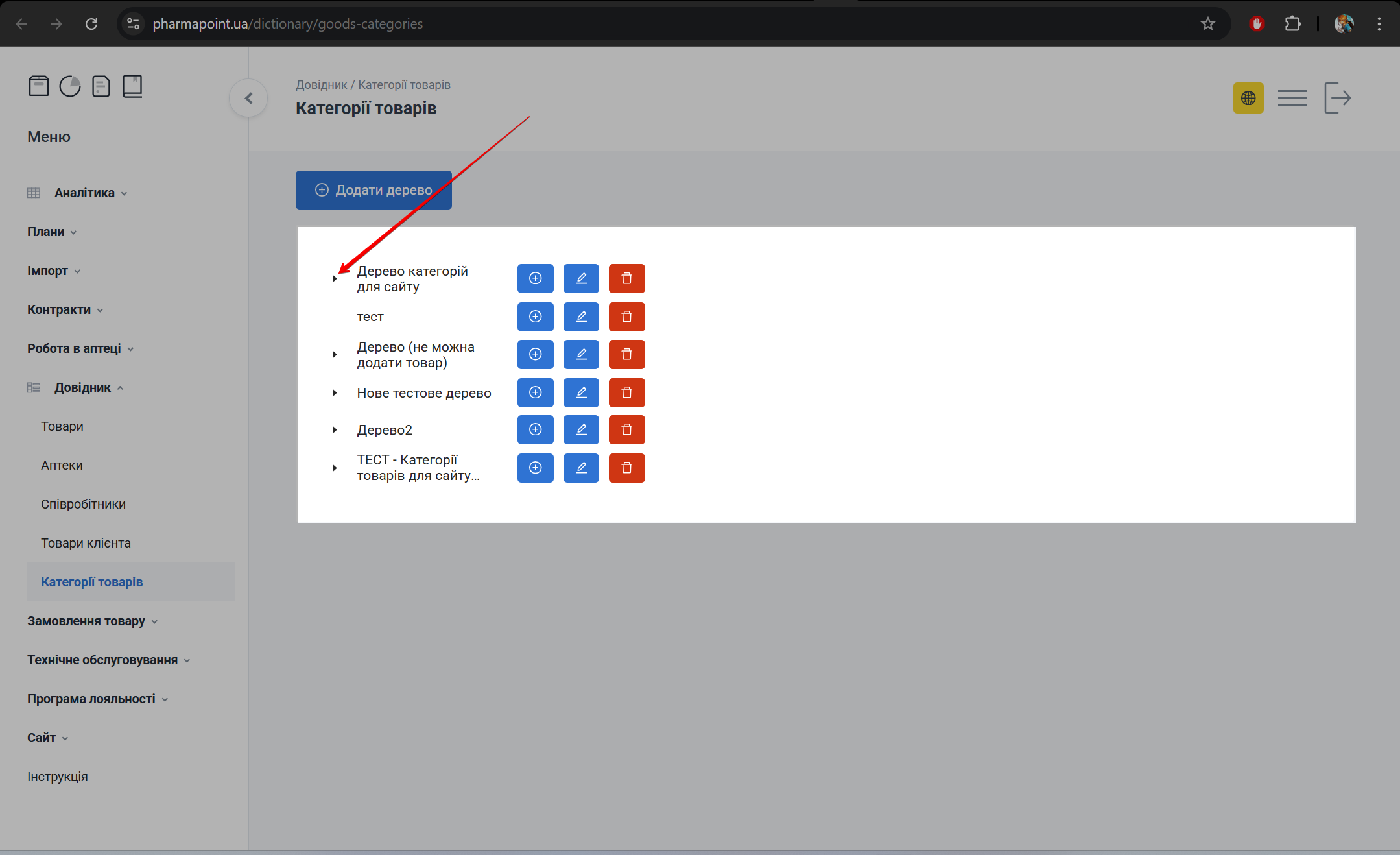Open the 'Товари' menu item

62,426
